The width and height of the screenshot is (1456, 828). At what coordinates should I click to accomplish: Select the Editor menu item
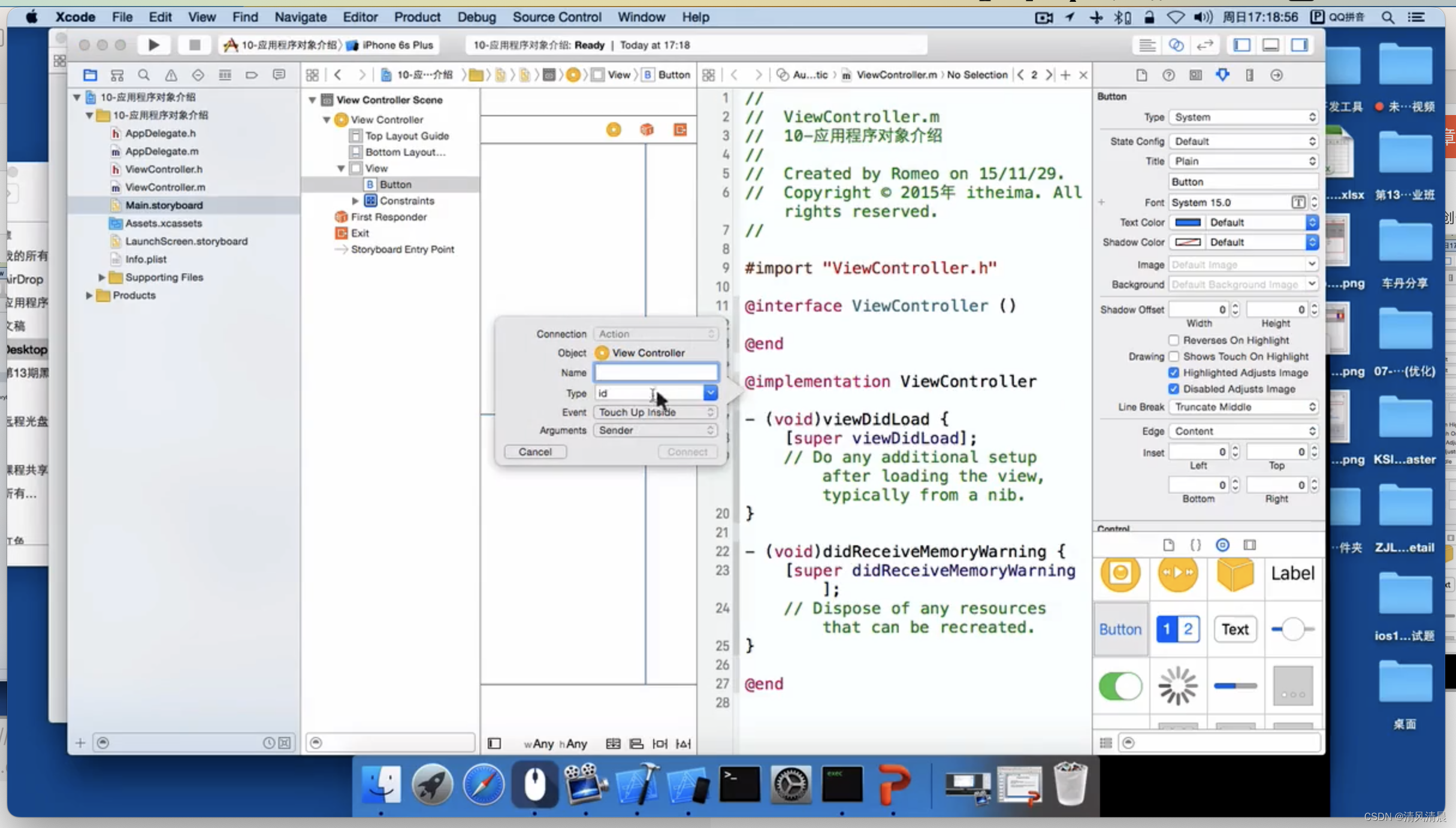(359, 17)
